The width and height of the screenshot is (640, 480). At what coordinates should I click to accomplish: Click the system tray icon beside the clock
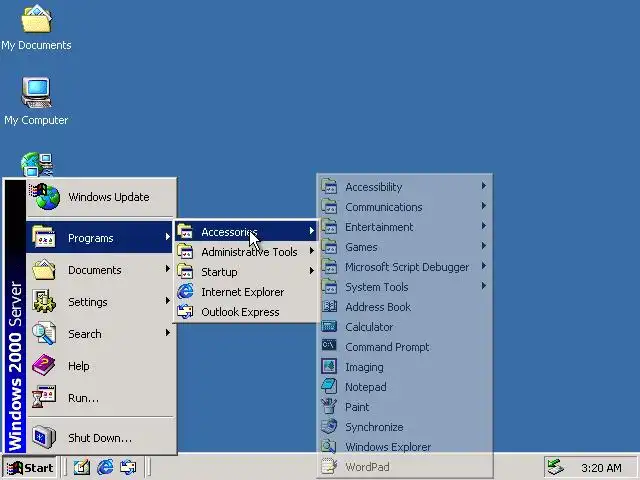555,467
